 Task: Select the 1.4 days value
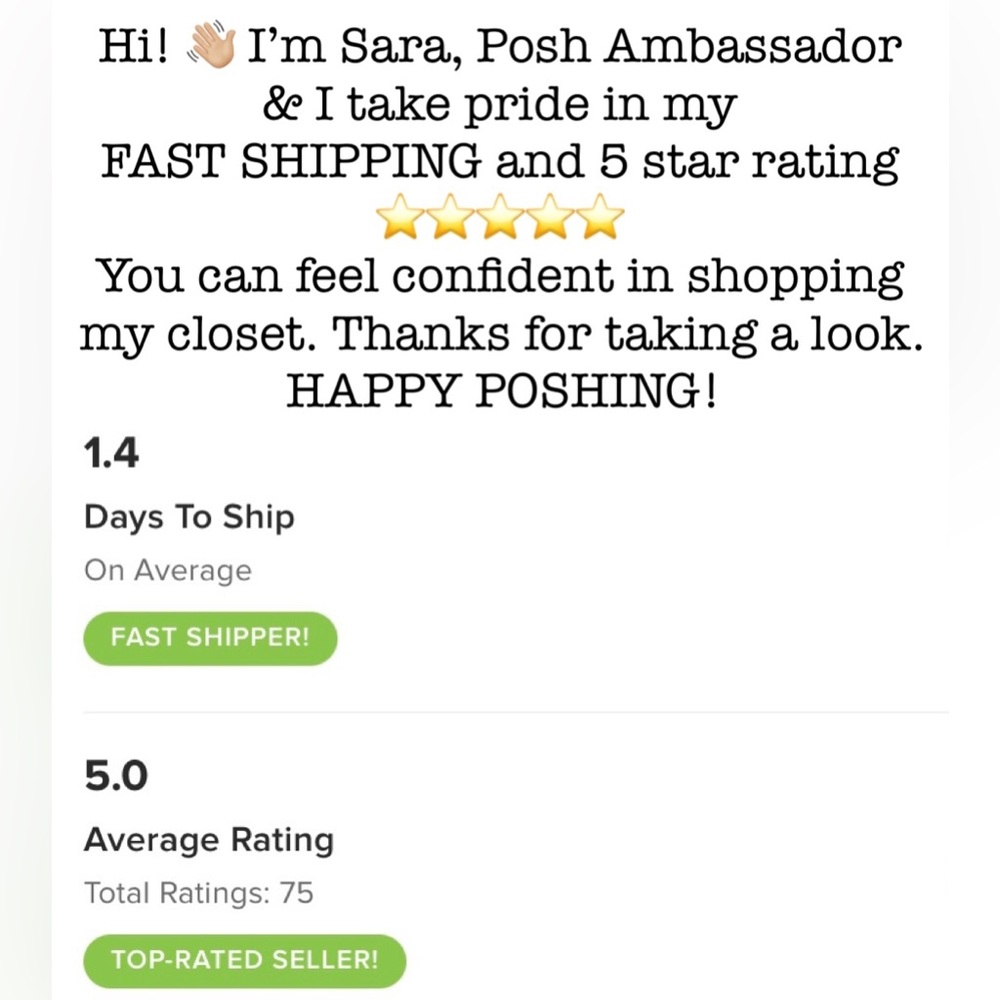pos(111,453)
